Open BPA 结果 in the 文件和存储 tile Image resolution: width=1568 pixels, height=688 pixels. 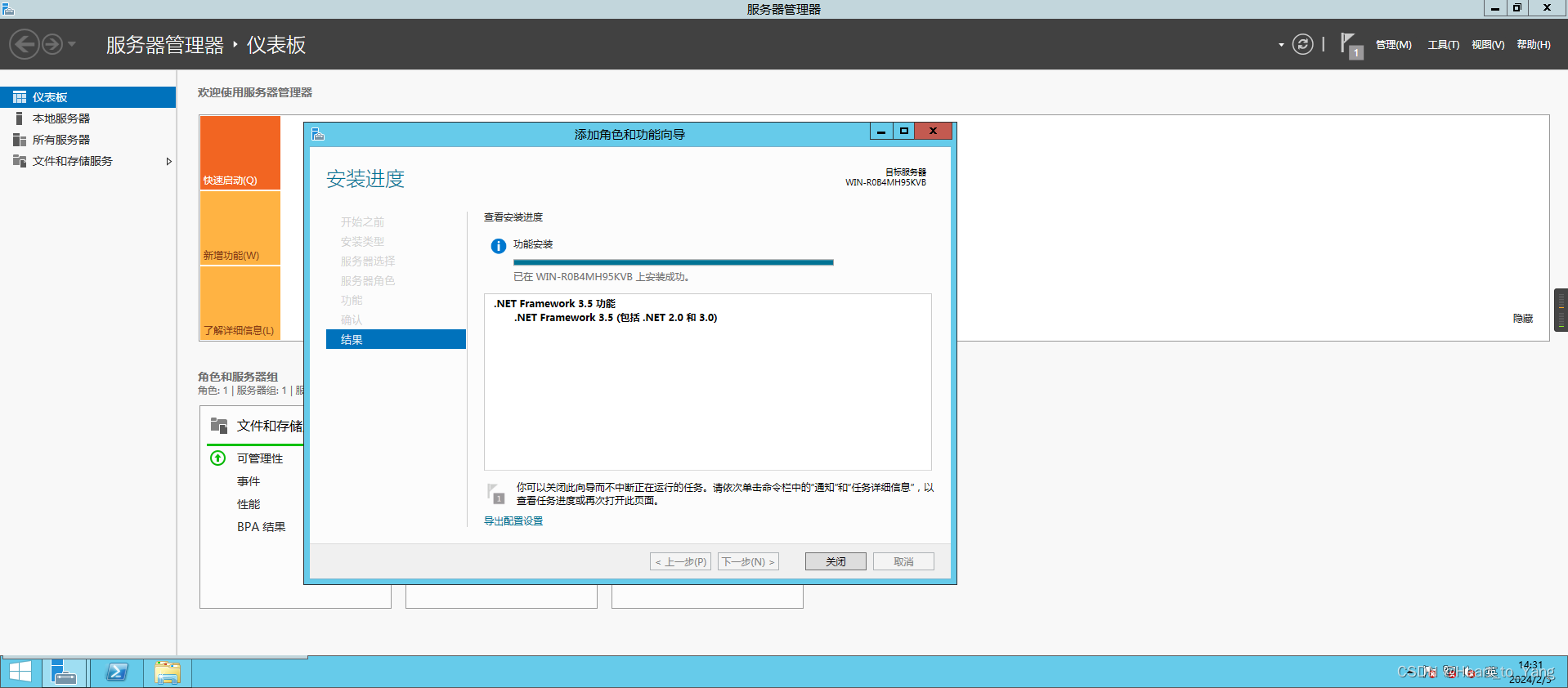tap(262, 527)
